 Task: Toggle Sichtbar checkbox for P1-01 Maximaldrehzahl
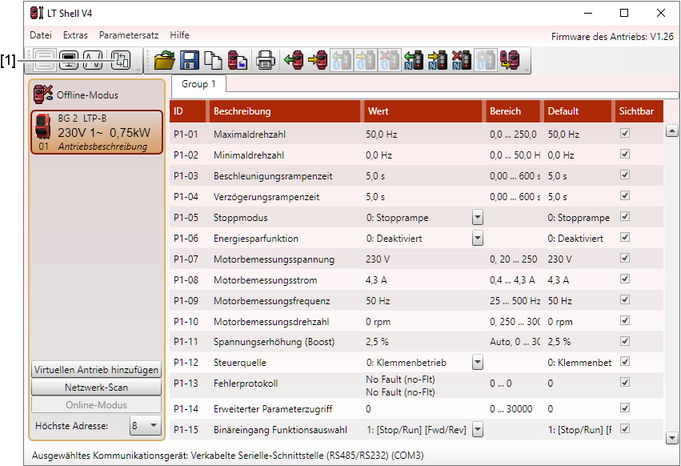(625, 133)
